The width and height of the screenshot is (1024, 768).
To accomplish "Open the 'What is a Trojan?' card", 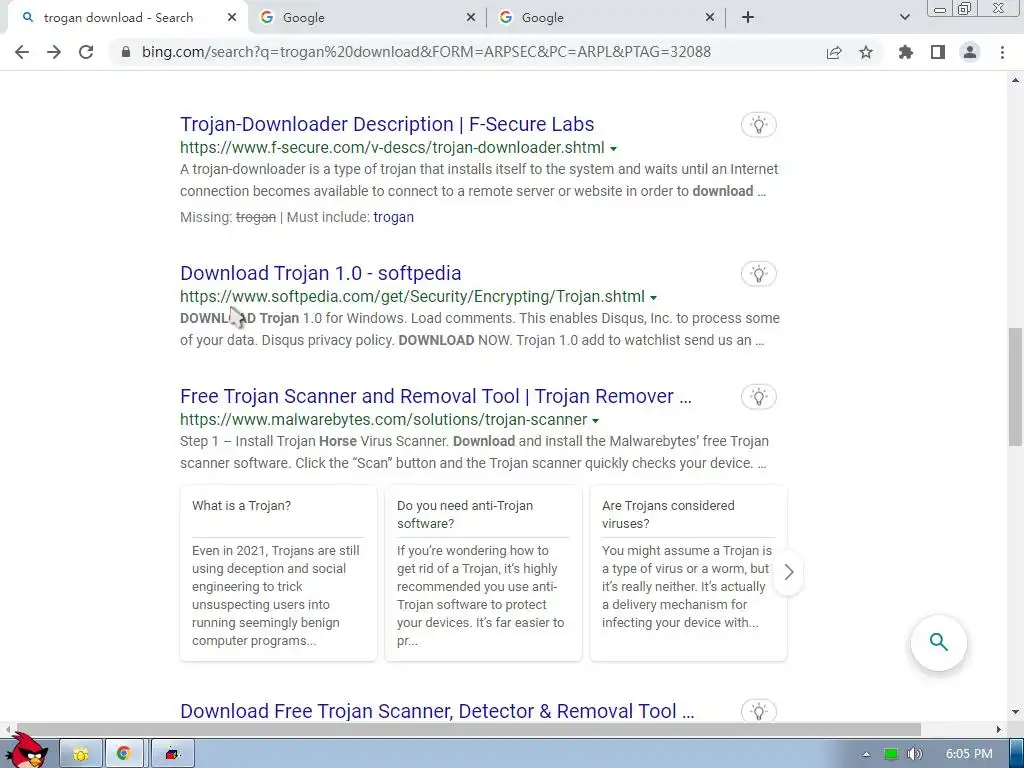I will tap(278, 573).
